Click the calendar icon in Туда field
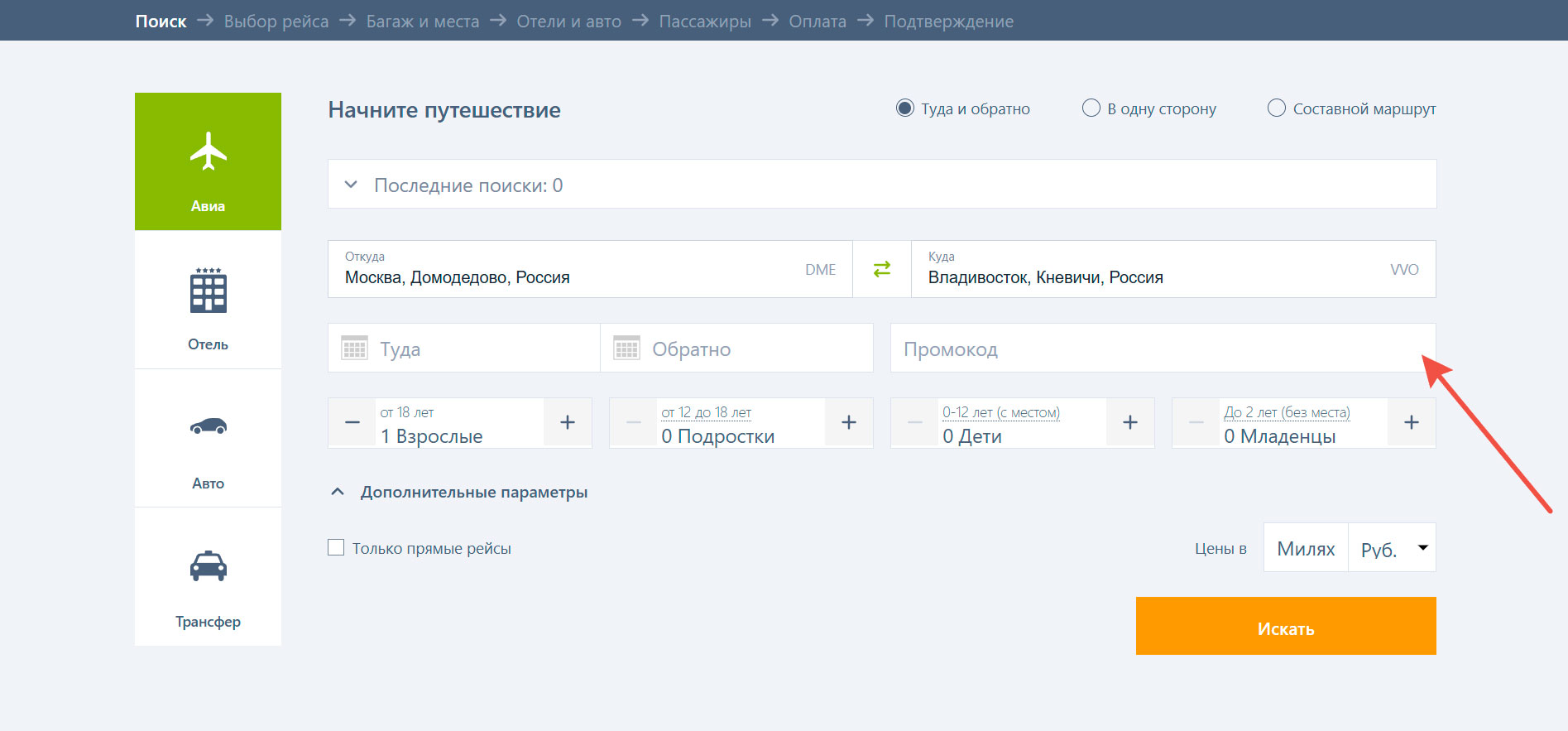The height and width of the screenshot is (731, 1568). [x=354, y=348]
